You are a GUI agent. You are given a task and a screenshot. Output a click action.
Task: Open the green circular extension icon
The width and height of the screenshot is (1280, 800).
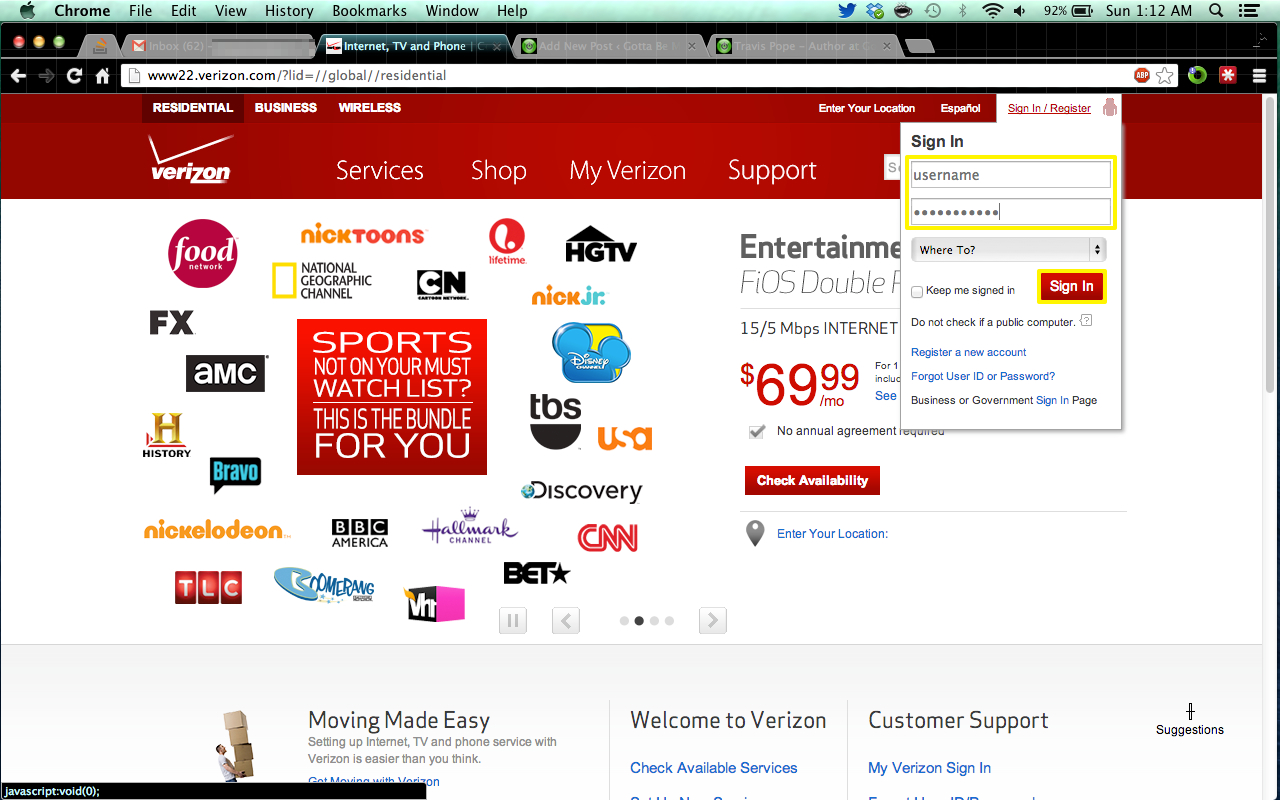[x=1197, y=75]
